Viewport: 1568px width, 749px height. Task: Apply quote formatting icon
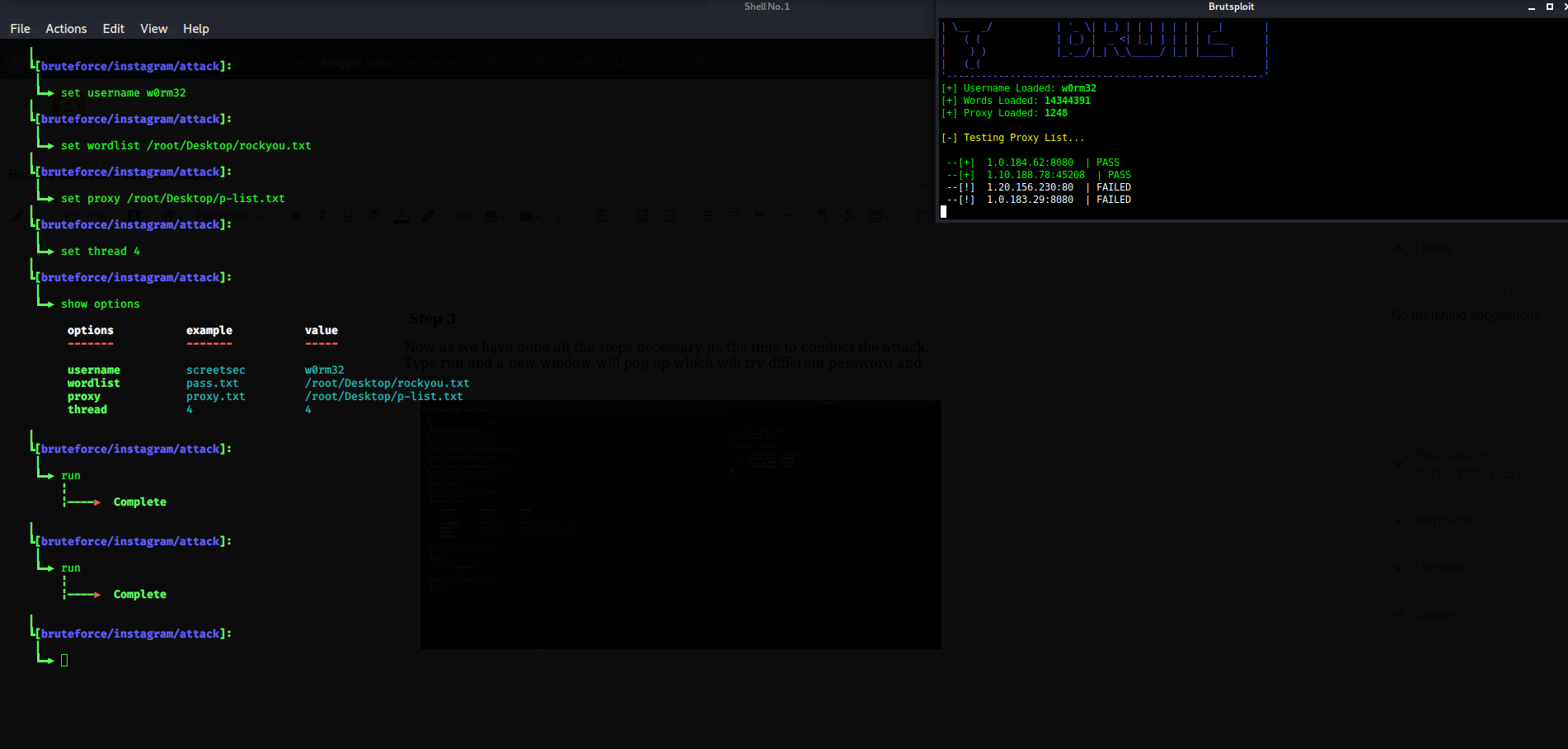tap(760, 215)
